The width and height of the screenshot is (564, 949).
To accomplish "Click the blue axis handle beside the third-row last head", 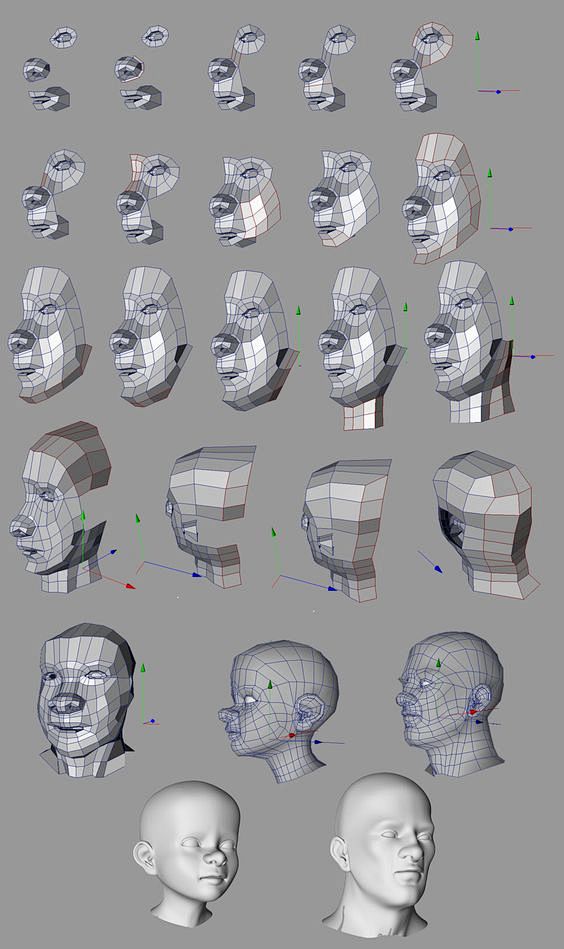I will tap(533, 356).
